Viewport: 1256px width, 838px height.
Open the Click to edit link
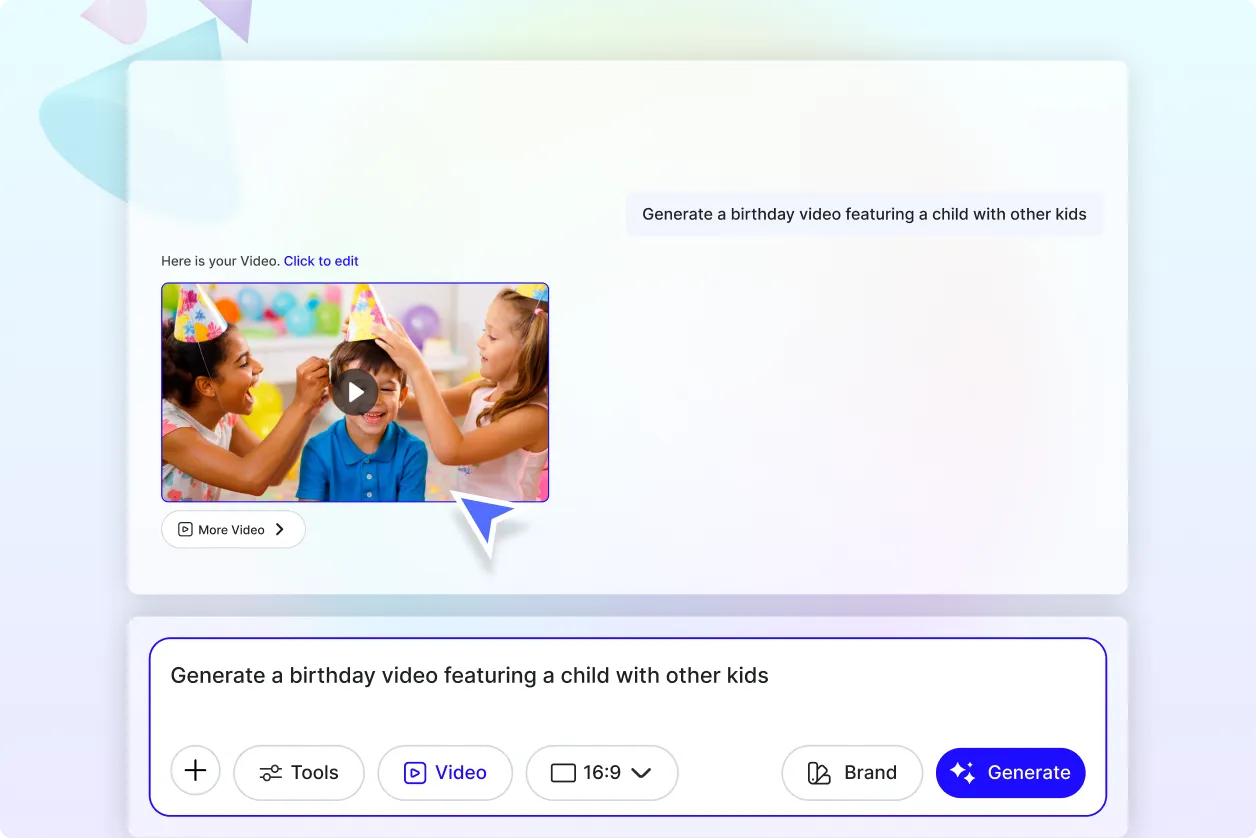(x=320, y=261)
